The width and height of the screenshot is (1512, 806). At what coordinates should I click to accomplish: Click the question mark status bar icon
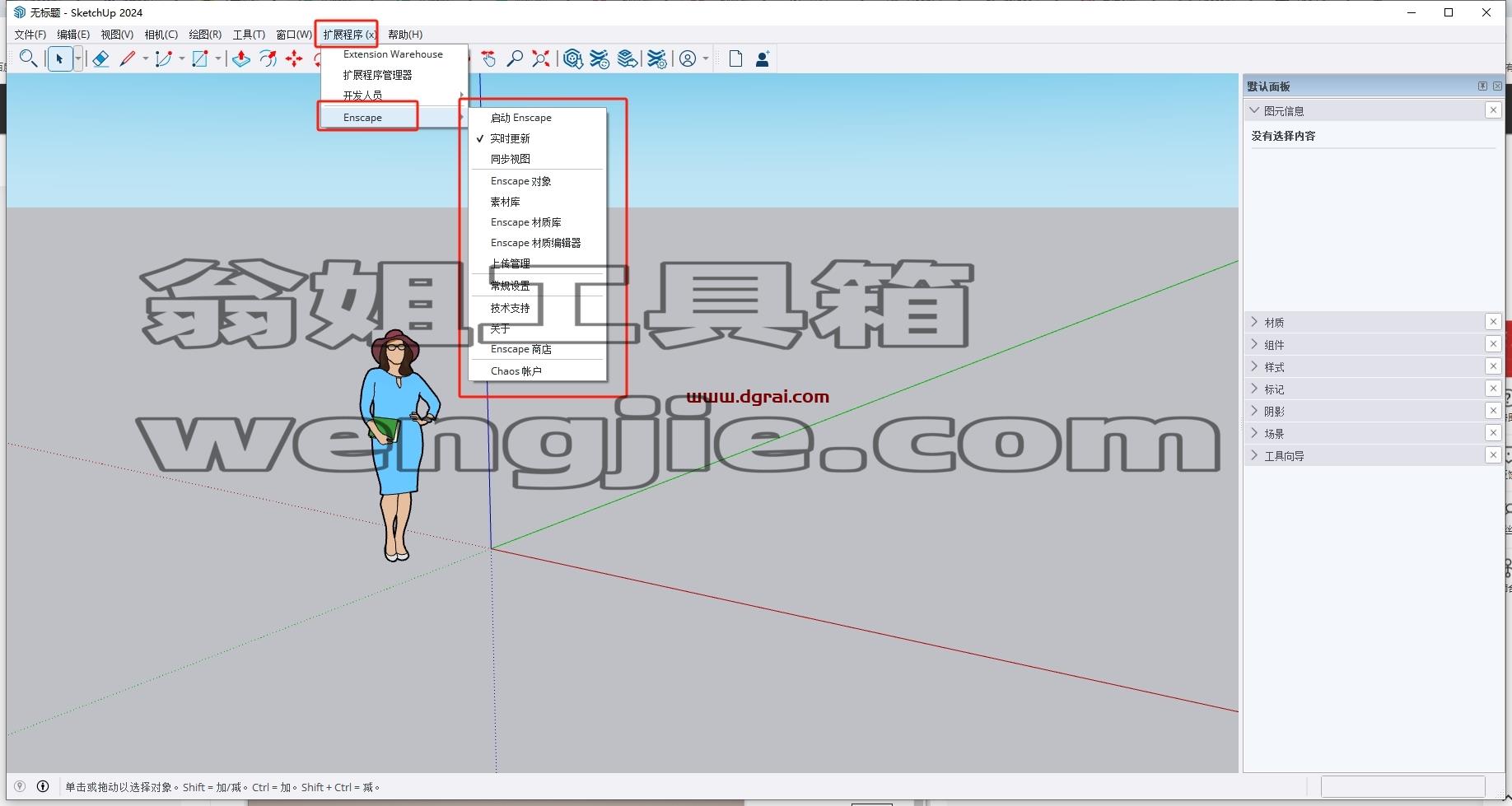(x=20, y=786)
